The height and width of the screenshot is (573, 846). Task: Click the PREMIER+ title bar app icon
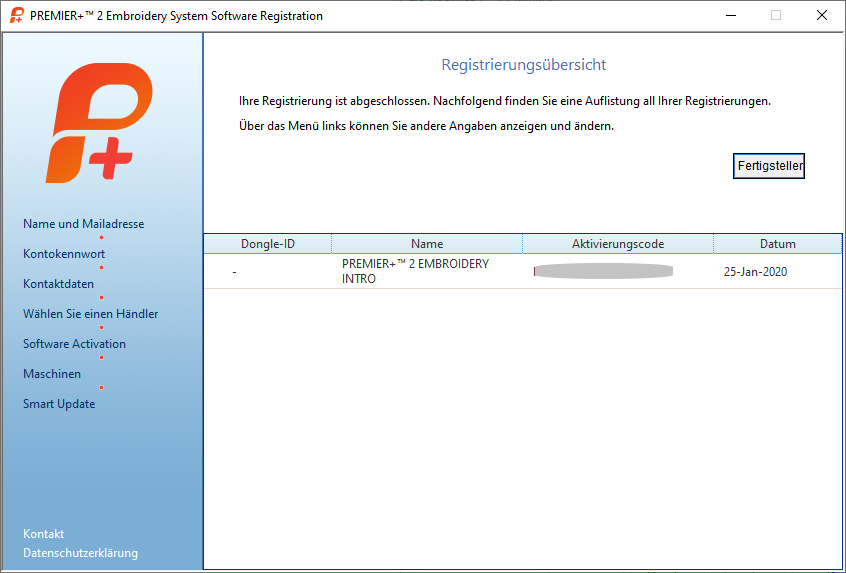(17, 16)
